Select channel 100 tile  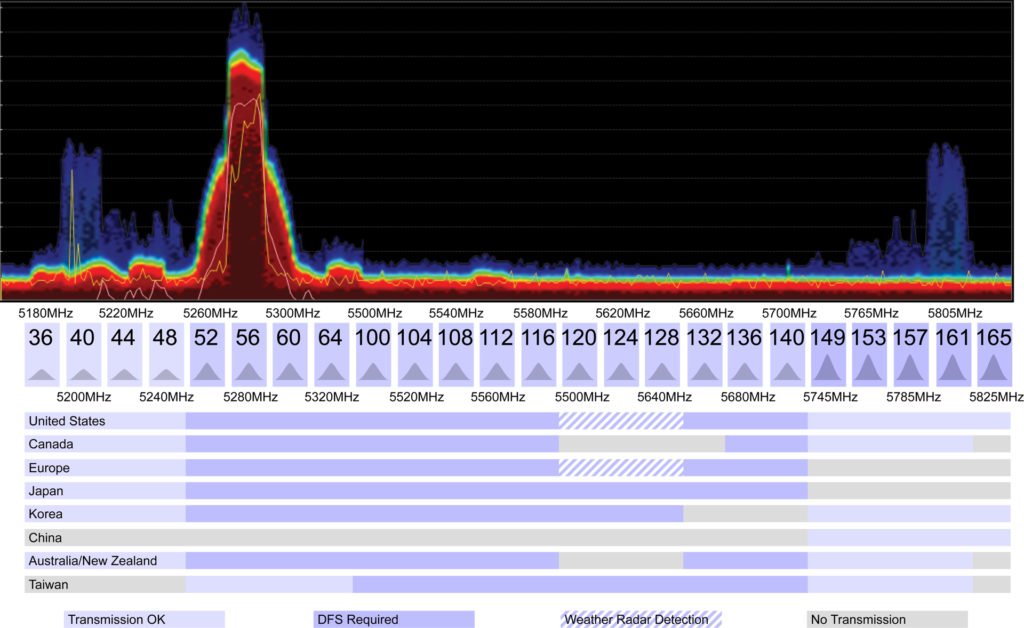(373, 354)
